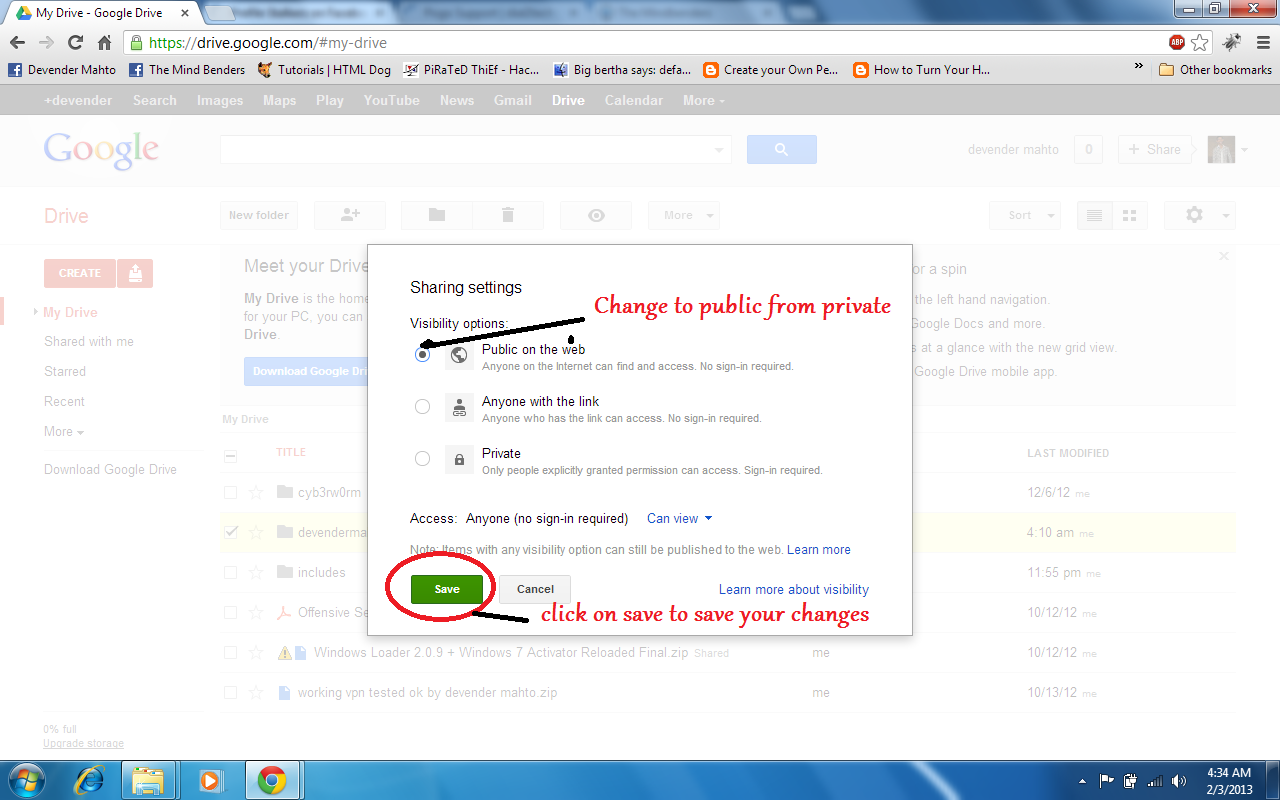Viewport: 1280px width, 800px height.
Task: Tick the cyb3rw0rm folder checkbox
Action: click(231, 493)
